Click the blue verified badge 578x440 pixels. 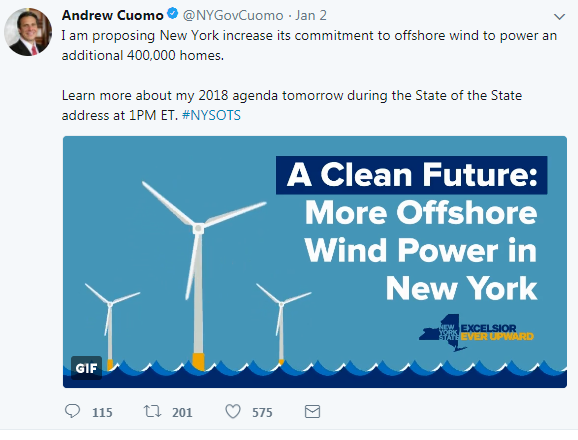pyautogui.click(x=172, y=14)
